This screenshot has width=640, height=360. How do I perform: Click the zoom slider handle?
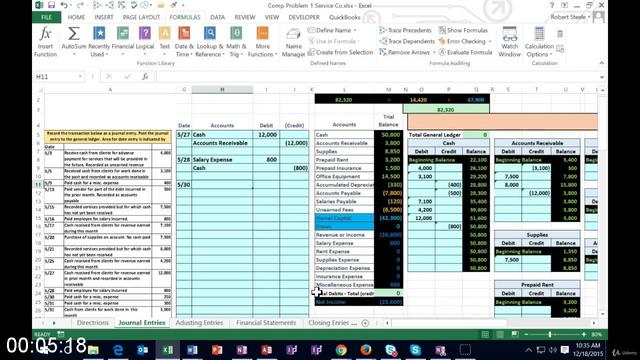(550, 334)
